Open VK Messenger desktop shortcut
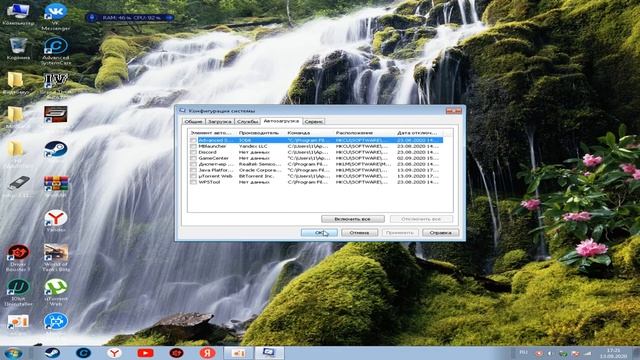Image resolution: width=640 pixels, height=360 pixels. (56, 16)
